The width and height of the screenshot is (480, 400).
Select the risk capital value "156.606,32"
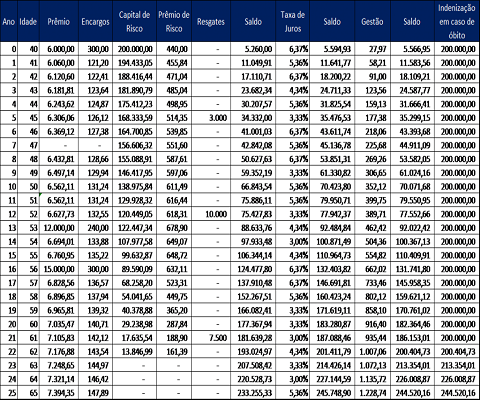135,145
